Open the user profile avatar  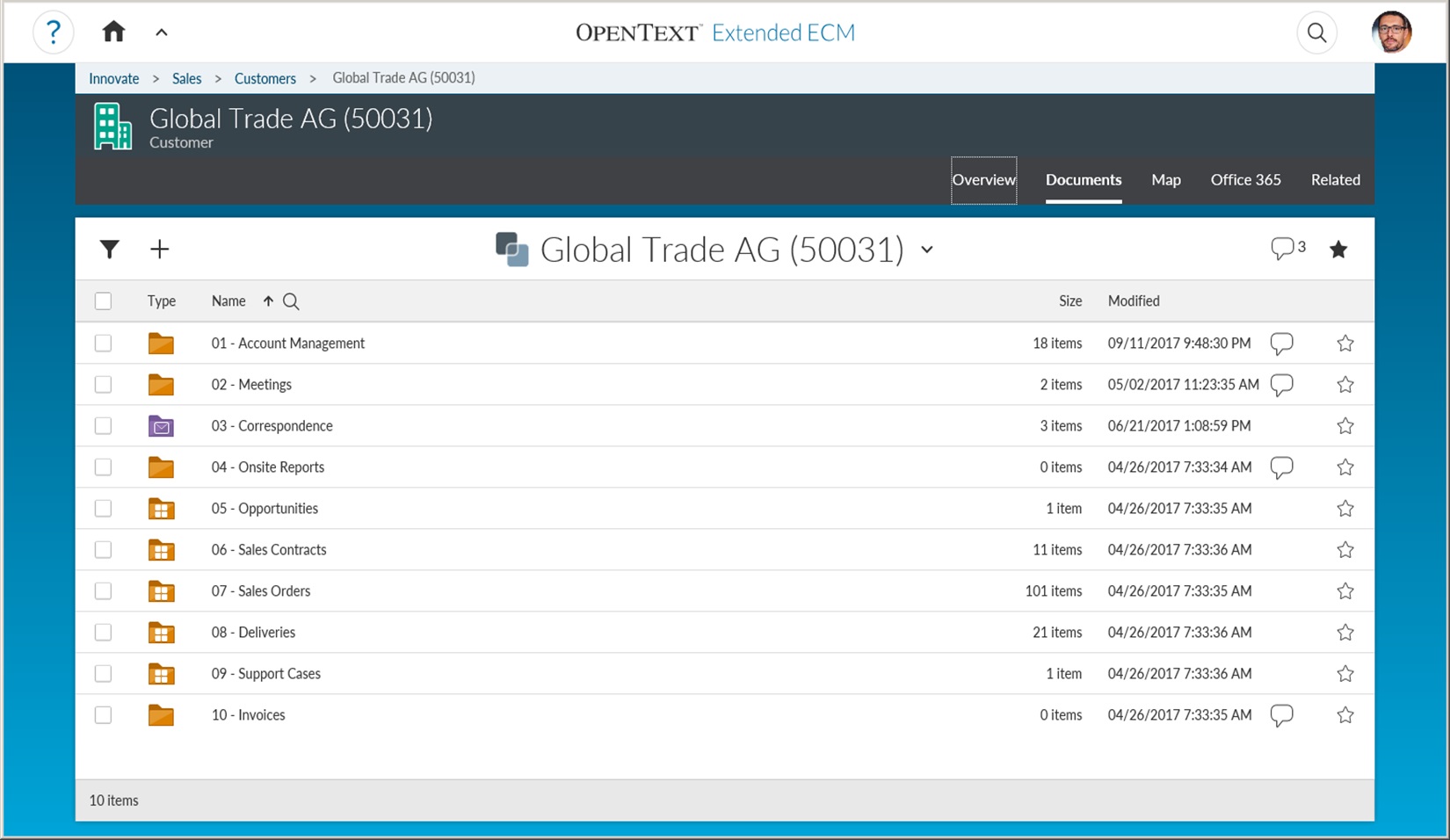[x=1392, y=33]
